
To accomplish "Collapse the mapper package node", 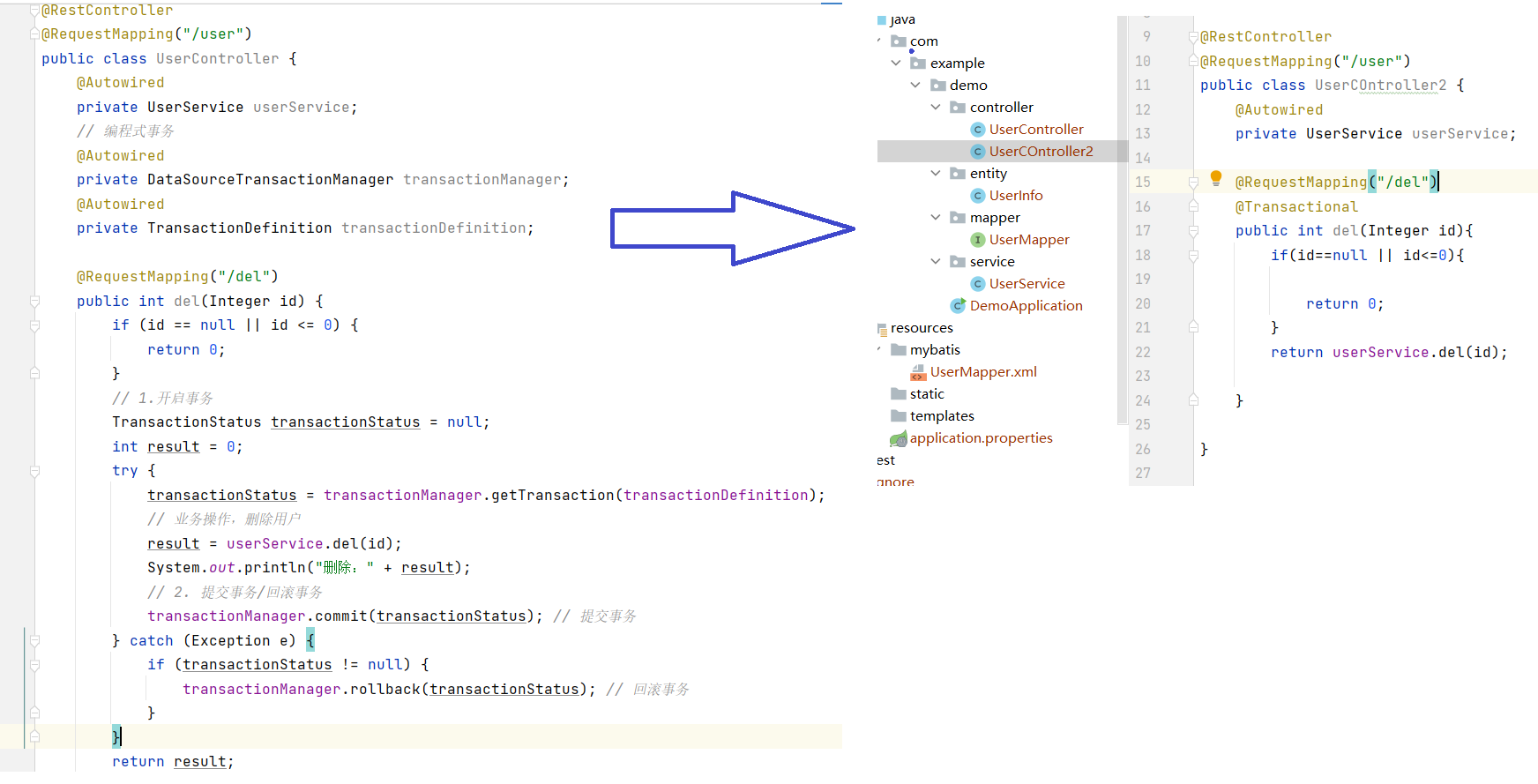I will (x=936, y=217).
